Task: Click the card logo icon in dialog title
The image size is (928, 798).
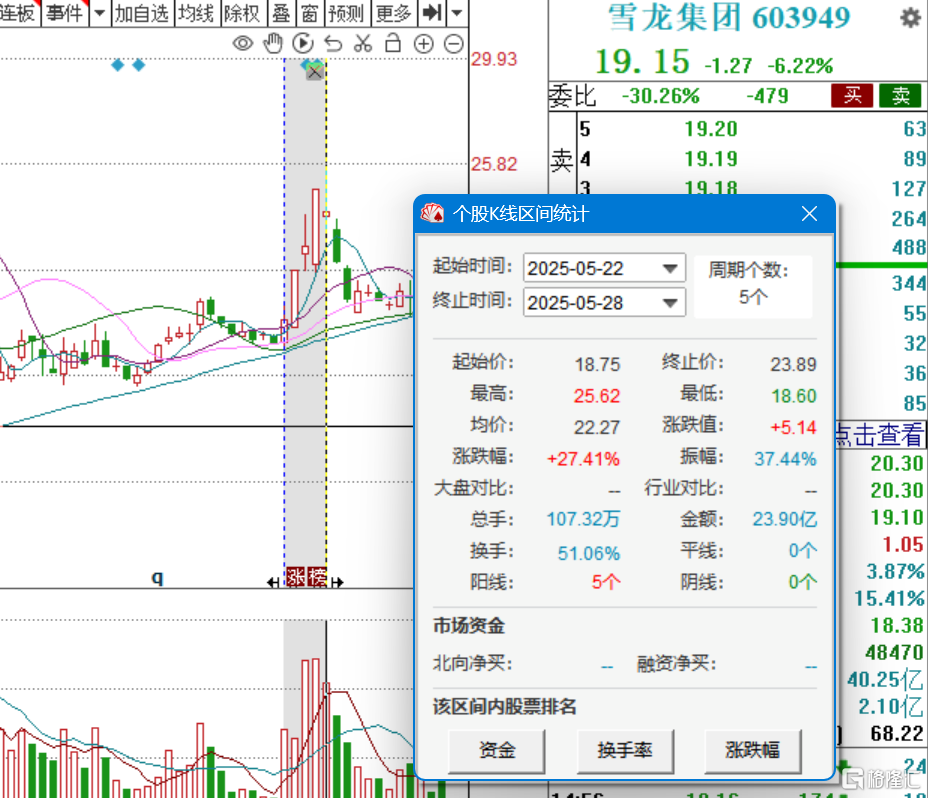Action: (x=433, y=213)
